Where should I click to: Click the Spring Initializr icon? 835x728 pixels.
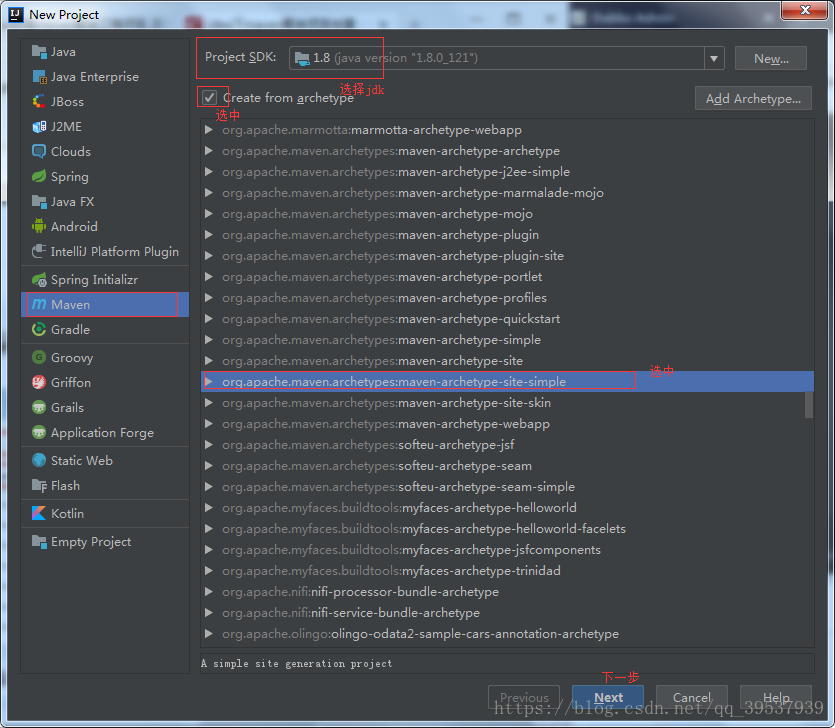tap(39, 280)
